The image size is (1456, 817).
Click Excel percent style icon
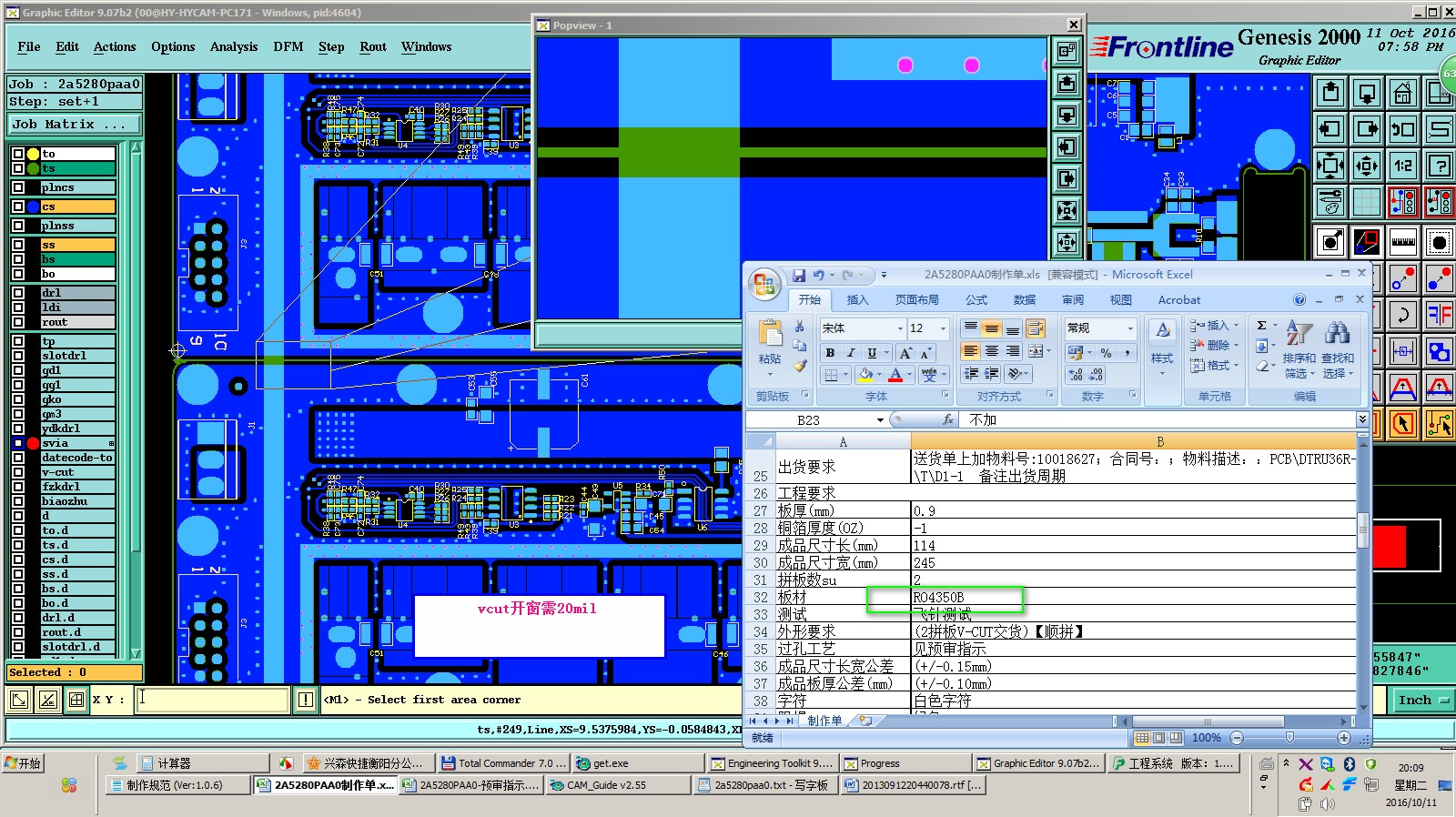[1106, 353]
